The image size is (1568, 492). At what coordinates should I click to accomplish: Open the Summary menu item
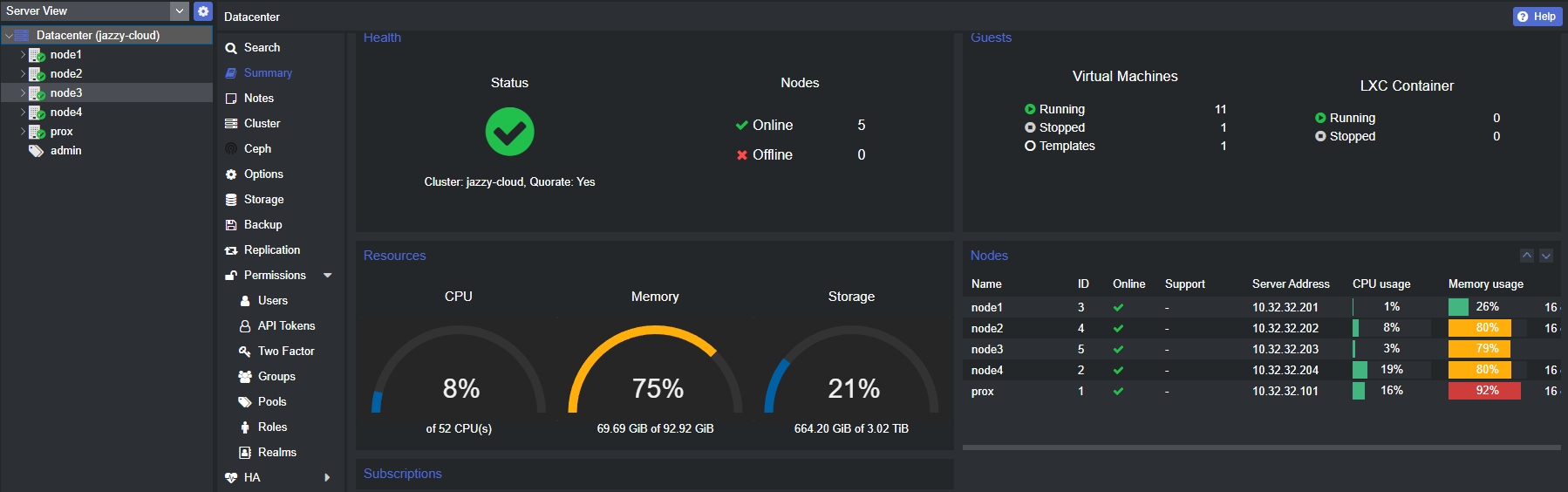[268, 73]
